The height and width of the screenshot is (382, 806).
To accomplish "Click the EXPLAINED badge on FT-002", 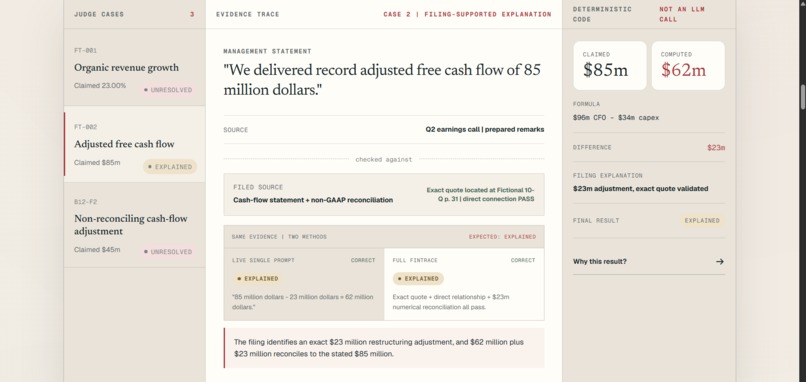I will pos(170,167).
